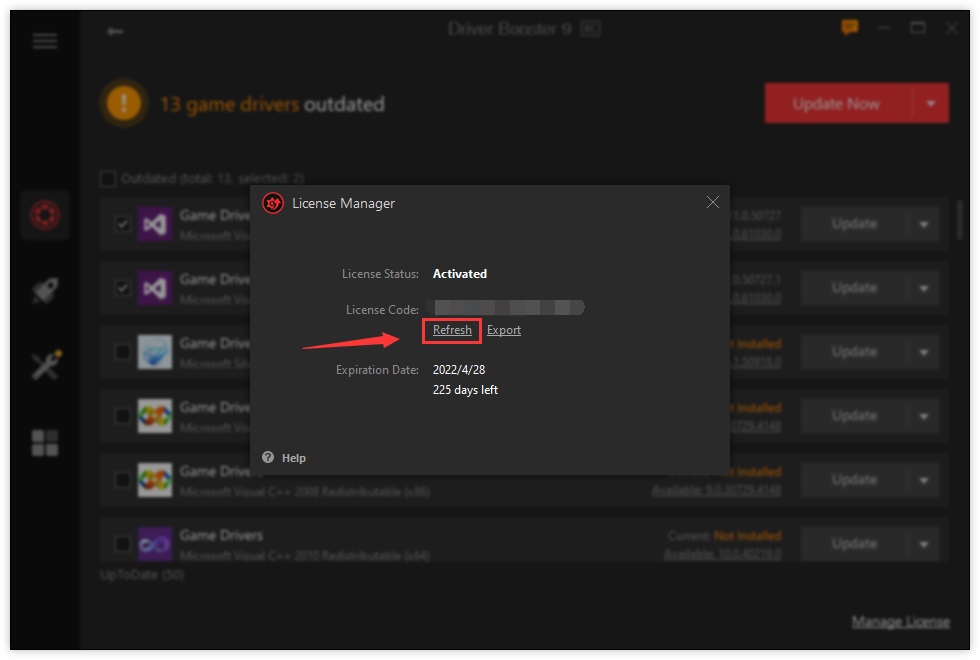Click Update for the third driver row
This screenshot has height=660, width=980.
point(854,352)
